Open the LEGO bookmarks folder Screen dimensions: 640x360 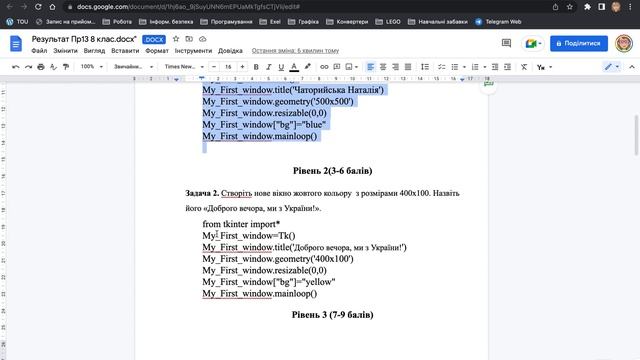388,22
